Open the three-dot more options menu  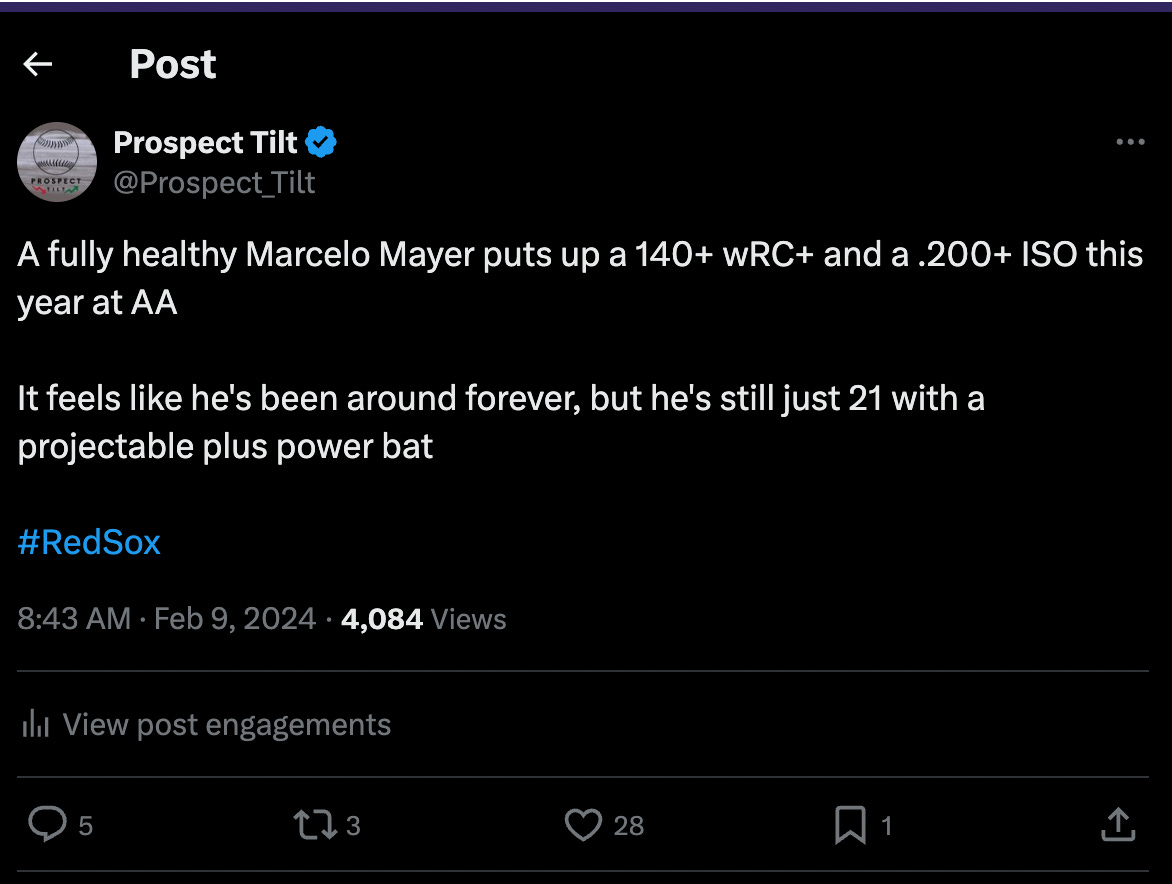click(1129, 143)
